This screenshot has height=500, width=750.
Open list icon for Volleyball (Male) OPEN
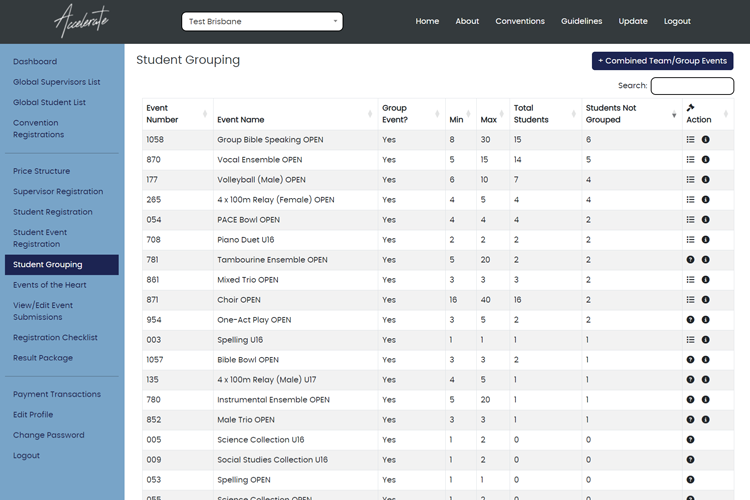pyautogui.click(x=690, y=180)
